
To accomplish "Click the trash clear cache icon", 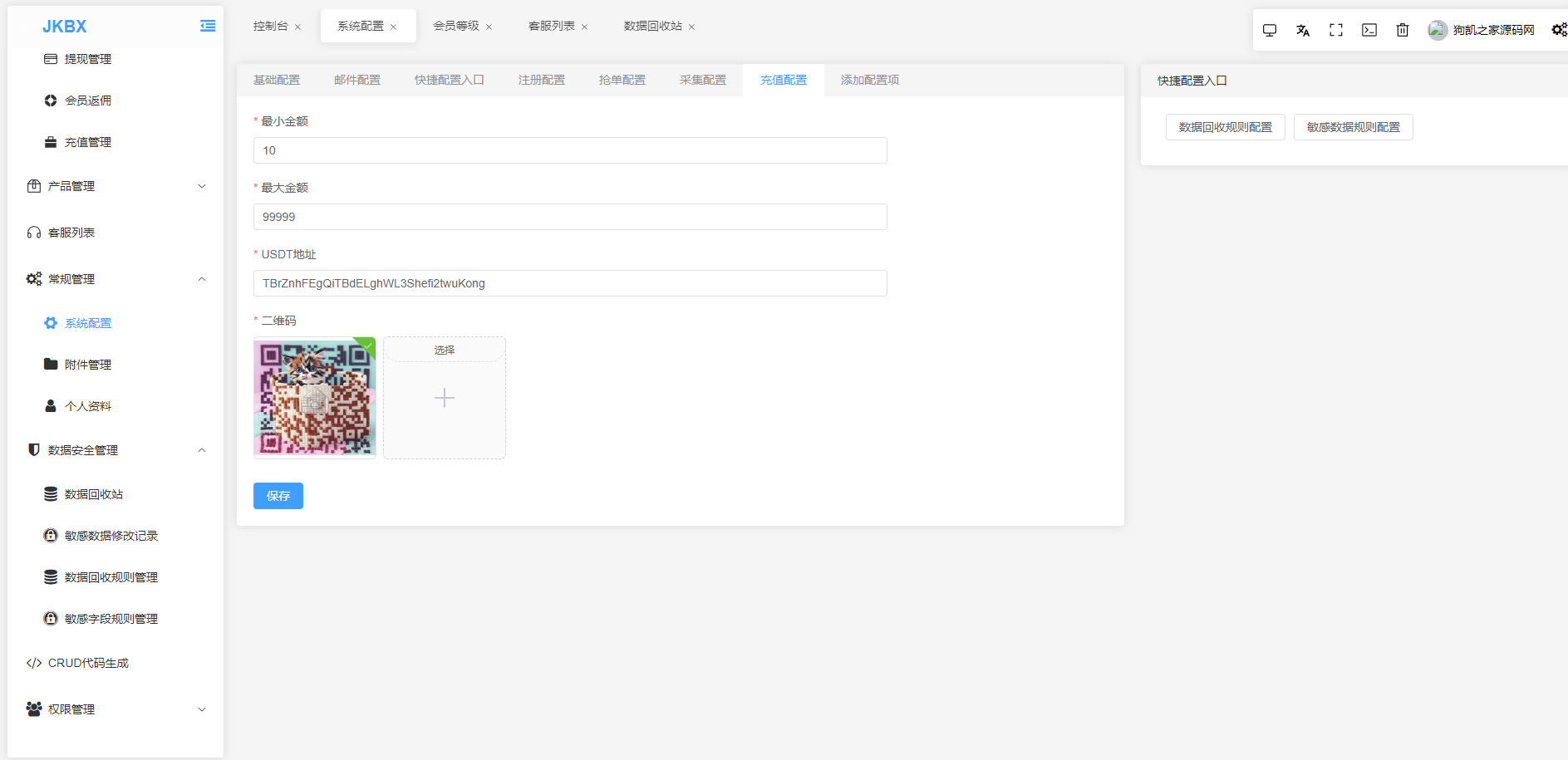I will coord(1402,31).
